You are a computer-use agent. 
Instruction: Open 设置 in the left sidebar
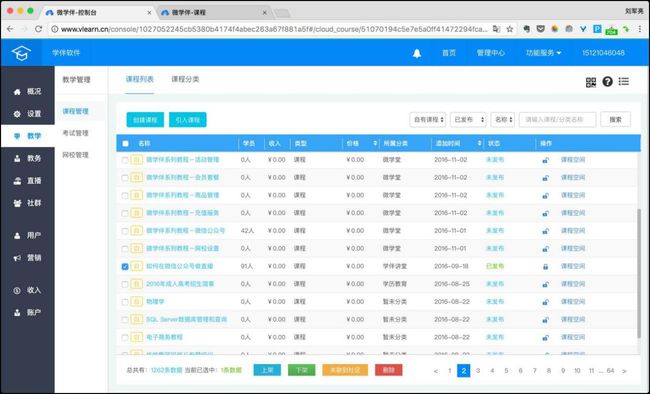(28, 114)
